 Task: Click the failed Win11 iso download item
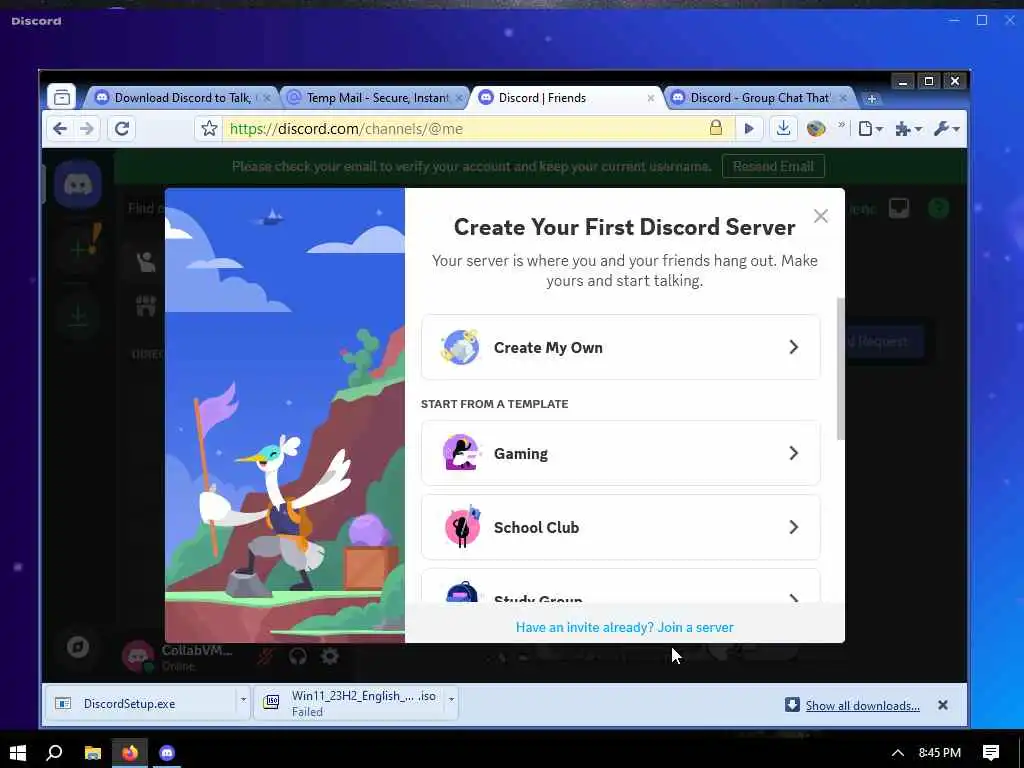[350, 703]
